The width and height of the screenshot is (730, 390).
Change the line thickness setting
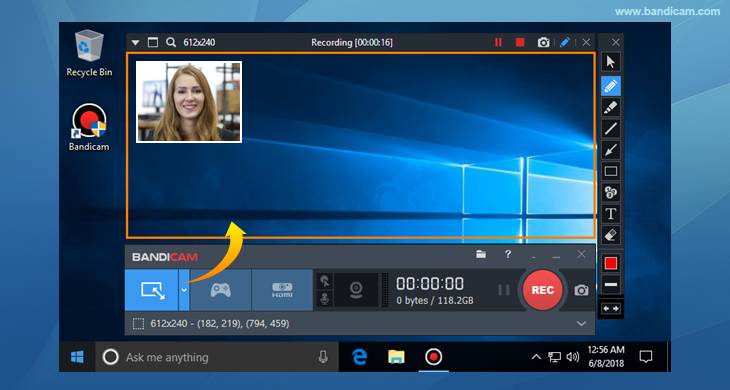click(x=610, y=284)
